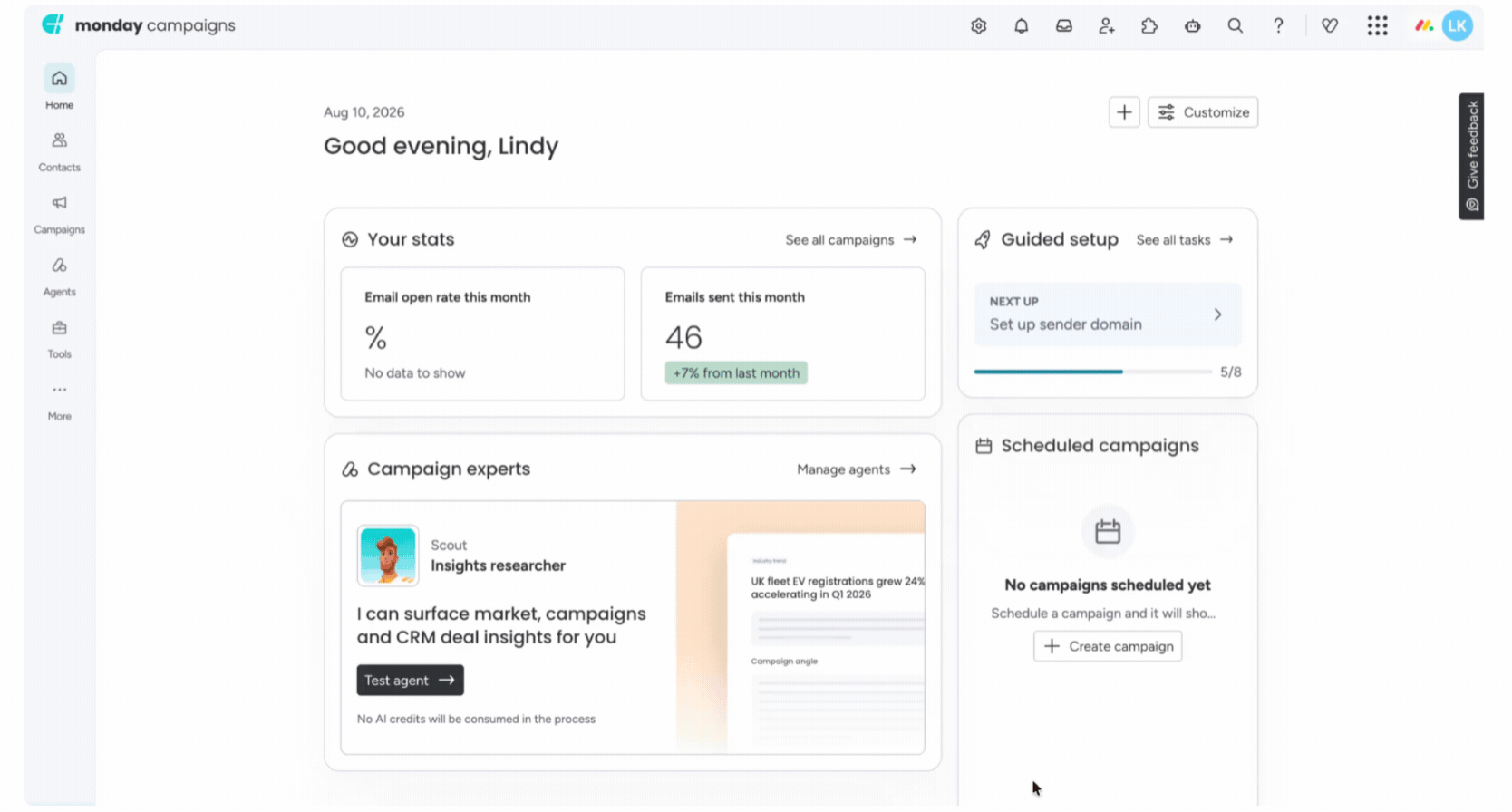Open Campaigns megaphone icon in sidebar

59,203
